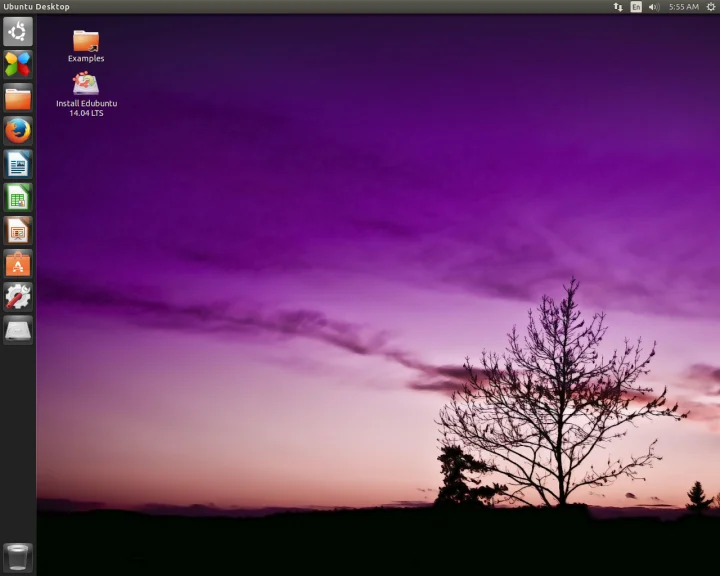This screenshot has height=576, width=720.
Task: Open the Trash in the launcher
Action: pyautogui.click(x=18, y=556)
